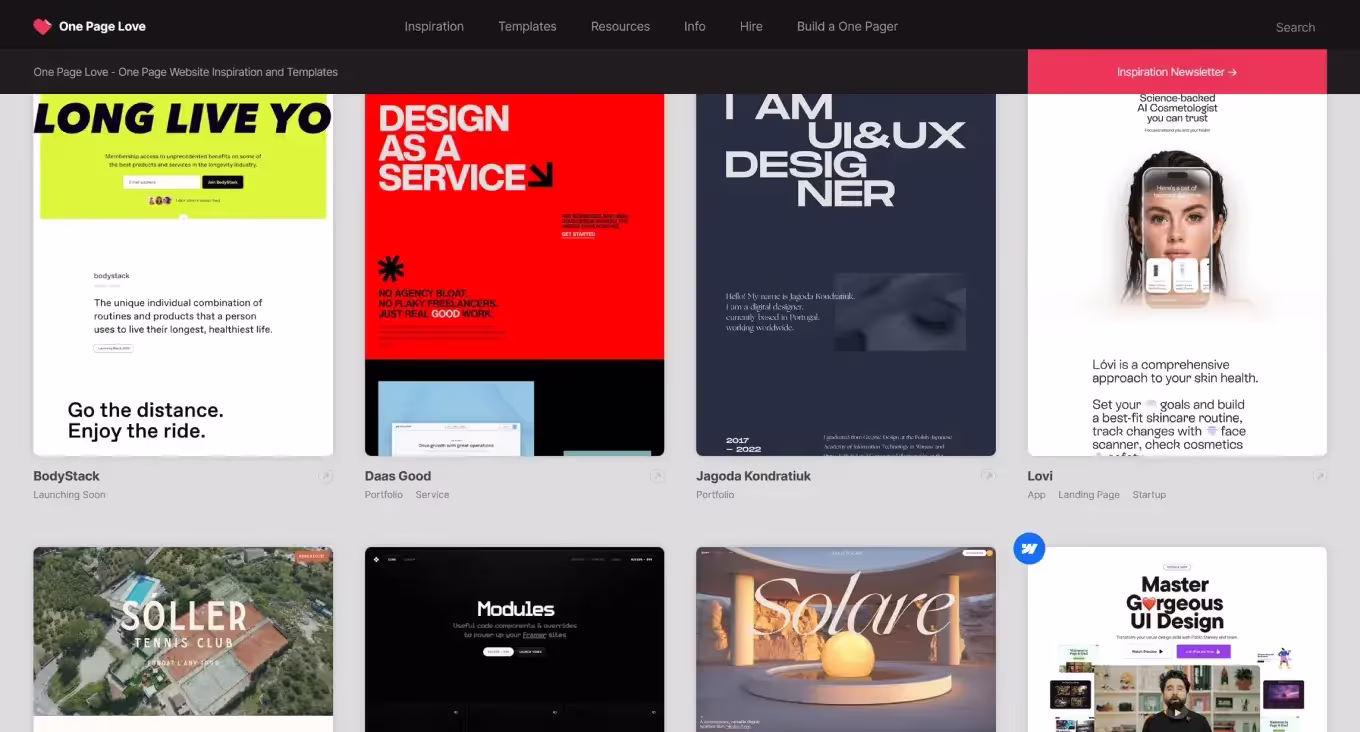The image size is (1360, 732).
Task: Open external link icon beside Daas Good
Action: tap(657, 477)
